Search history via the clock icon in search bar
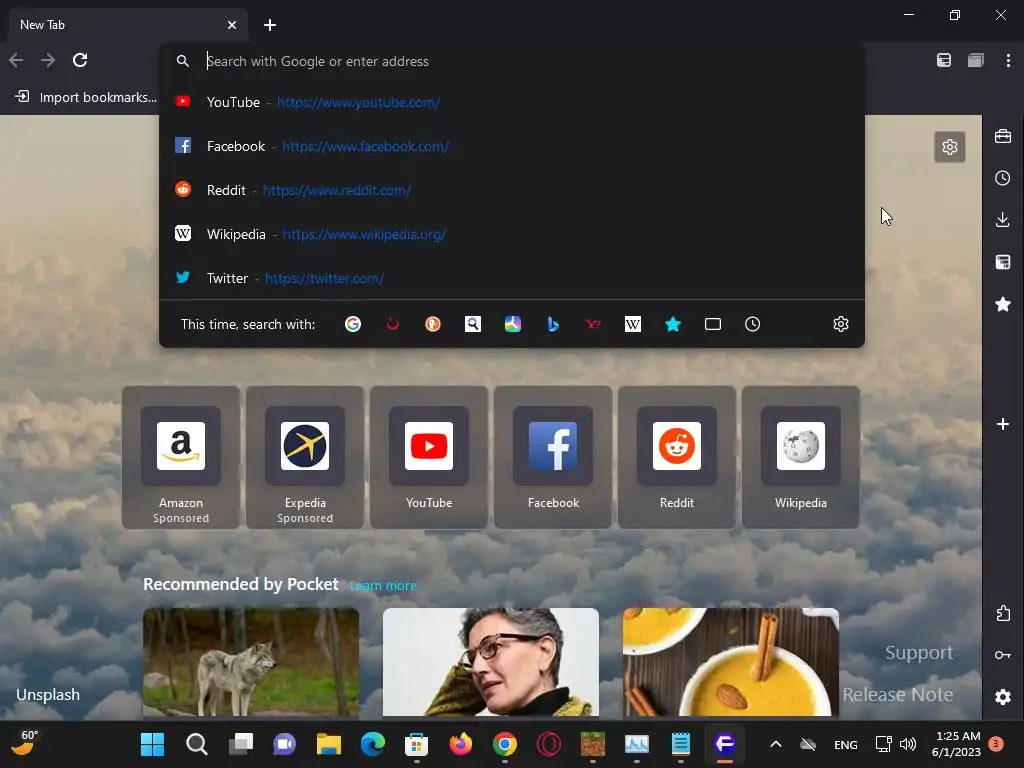 752,324
